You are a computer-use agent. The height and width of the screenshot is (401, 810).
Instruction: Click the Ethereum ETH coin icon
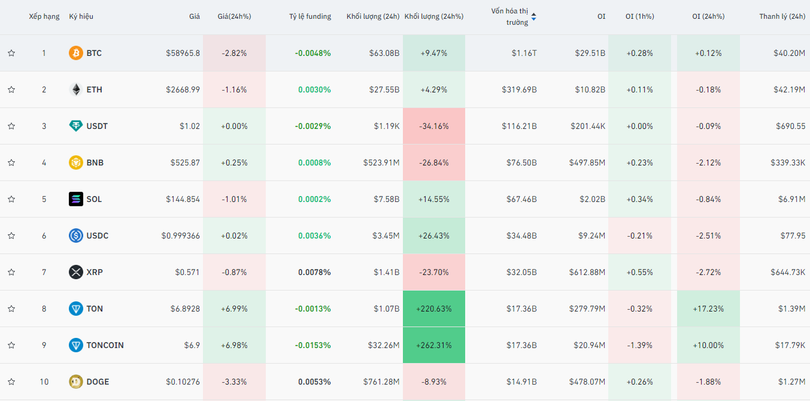(76, 90)
